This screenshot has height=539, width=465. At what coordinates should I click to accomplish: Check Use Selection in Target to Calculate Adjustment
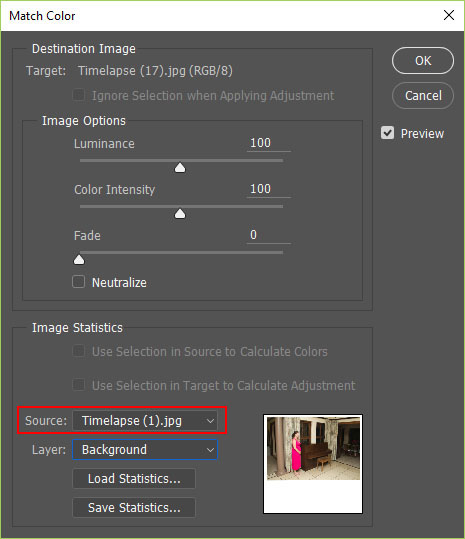(79, 385)
